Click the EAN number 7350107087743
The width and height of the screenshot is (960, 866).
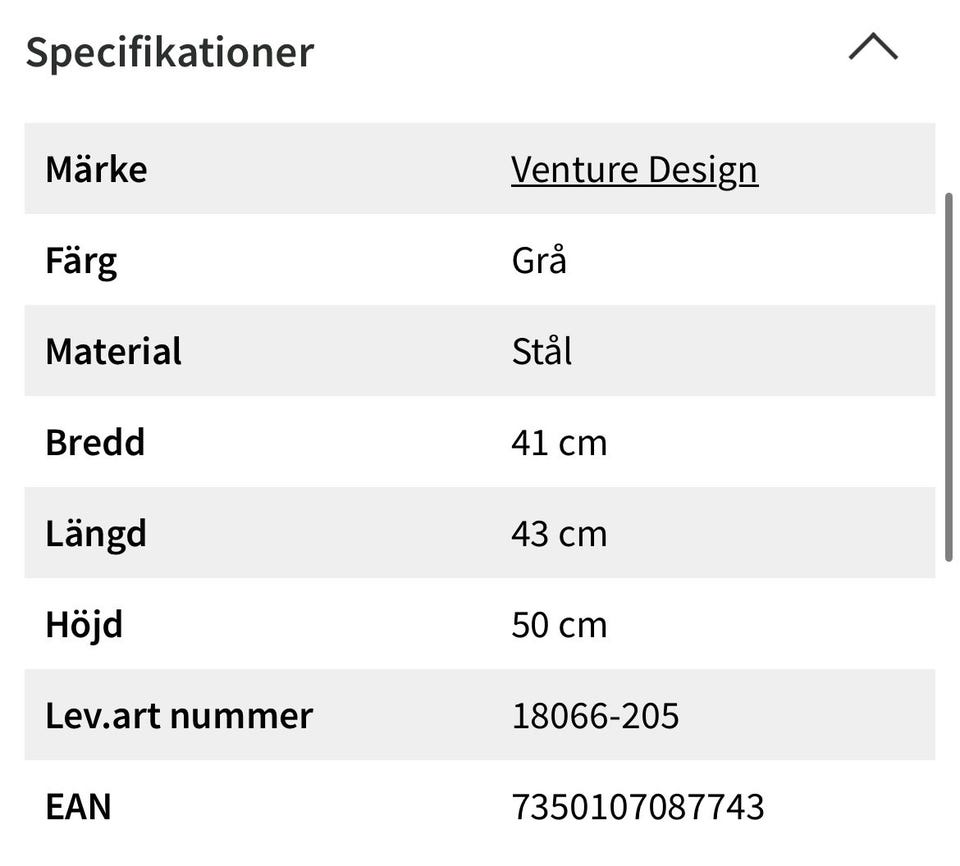click(x=638, y=807)
